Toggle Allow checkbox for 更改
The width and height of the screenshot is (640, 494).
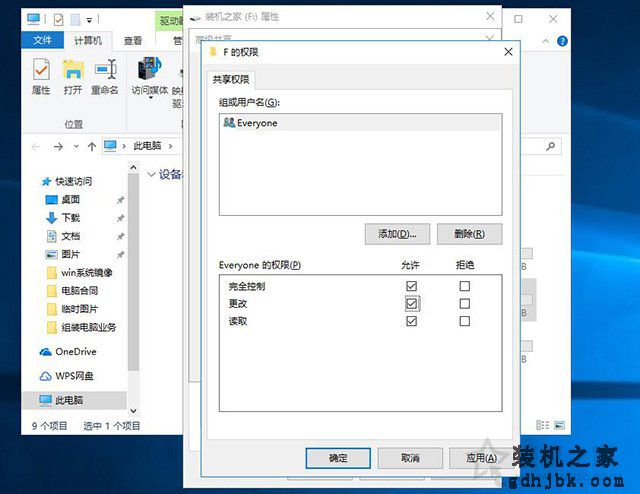tap(411, 304)
